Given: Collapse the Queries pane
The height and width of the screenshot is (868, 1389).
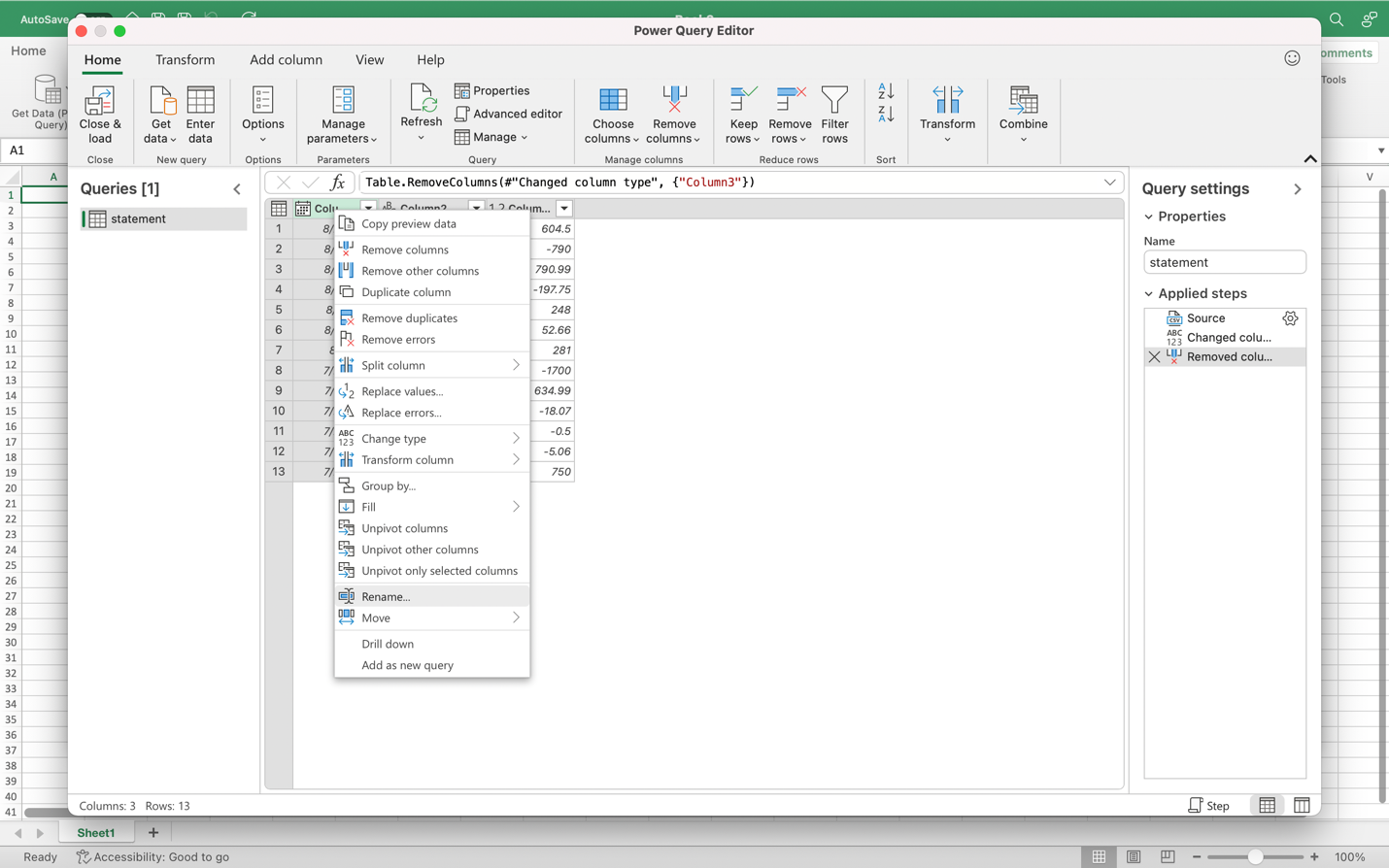Looking at the screenshot, I should click(237, 189).
